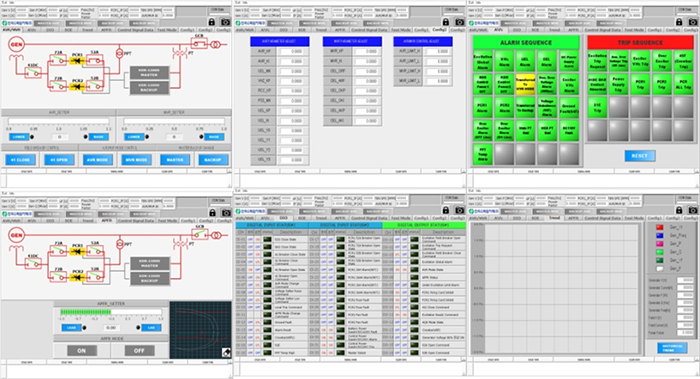Click padlock icon in the APFR_SETTER window
Viewport: 700px width, 379px height.
coord(212,212)
